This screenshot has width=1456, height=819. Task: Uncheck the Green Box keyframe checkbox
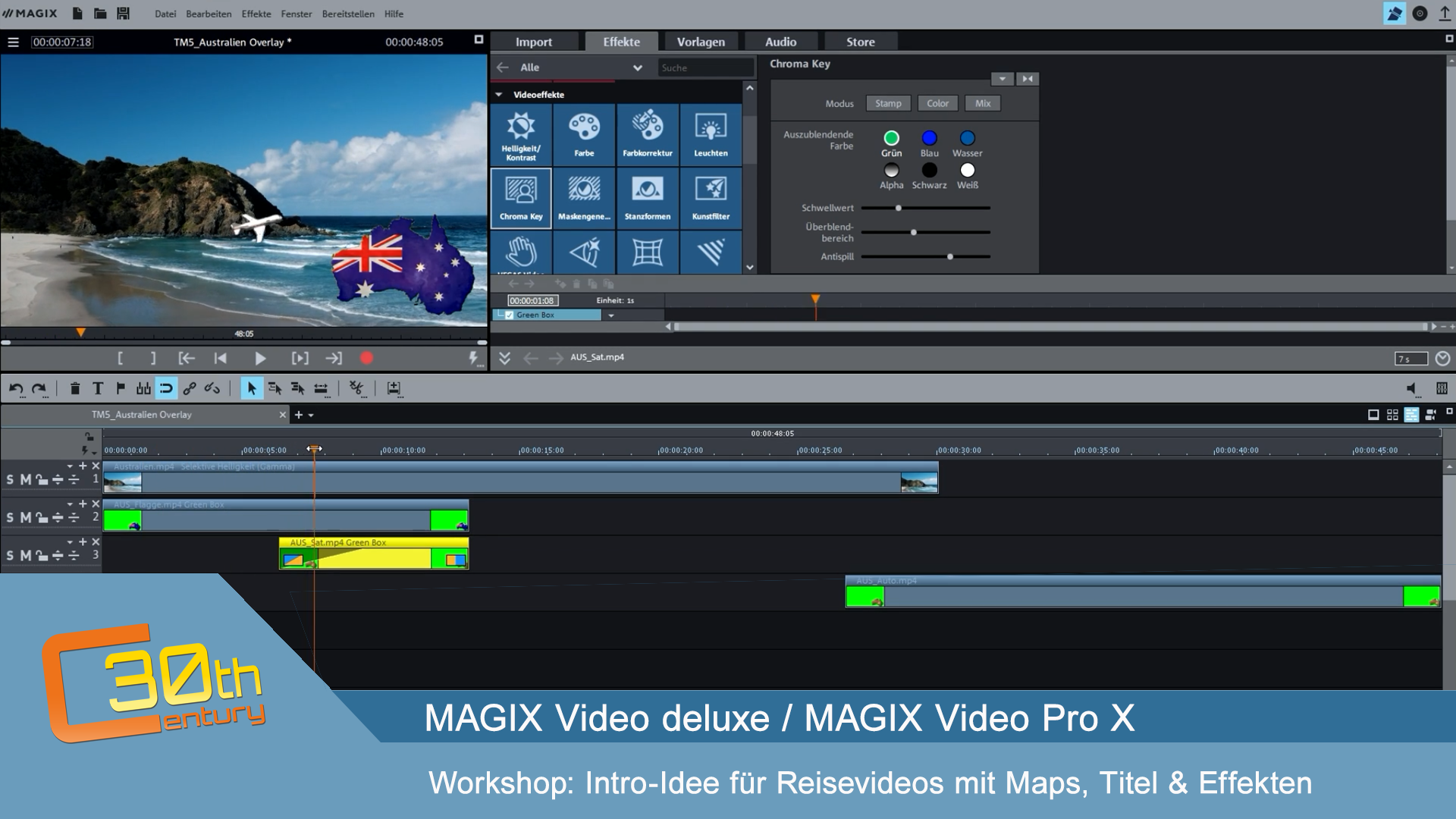click(x=510, y=315)
